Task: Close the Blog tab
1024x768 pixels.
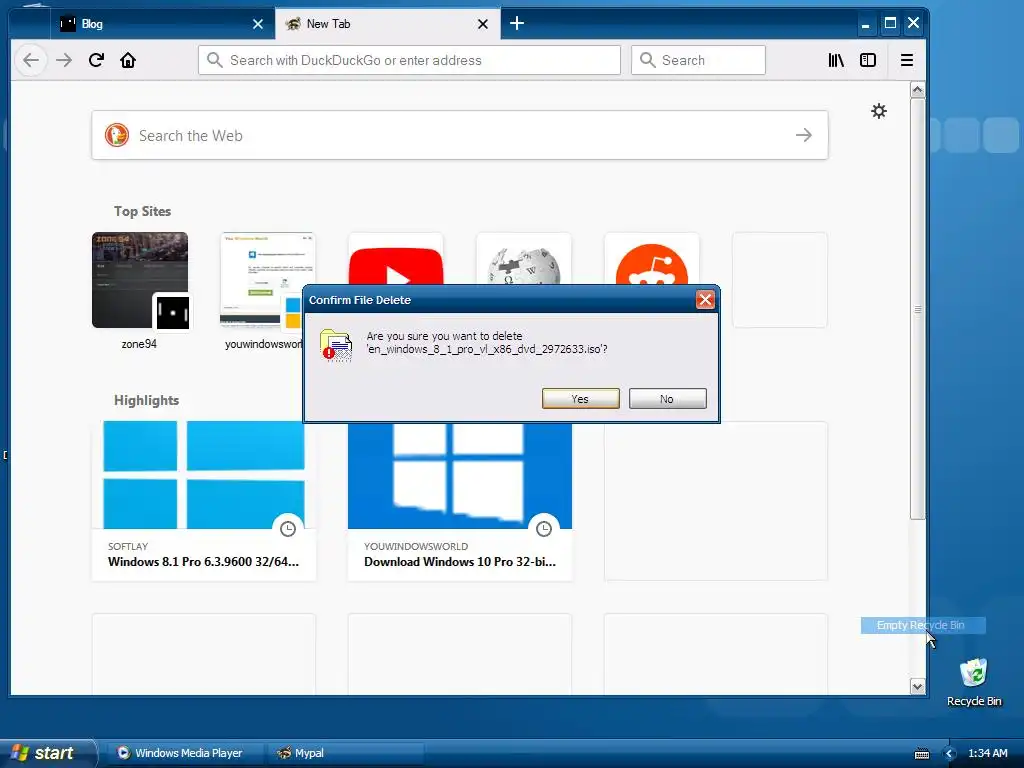Action: coord(258,24)
